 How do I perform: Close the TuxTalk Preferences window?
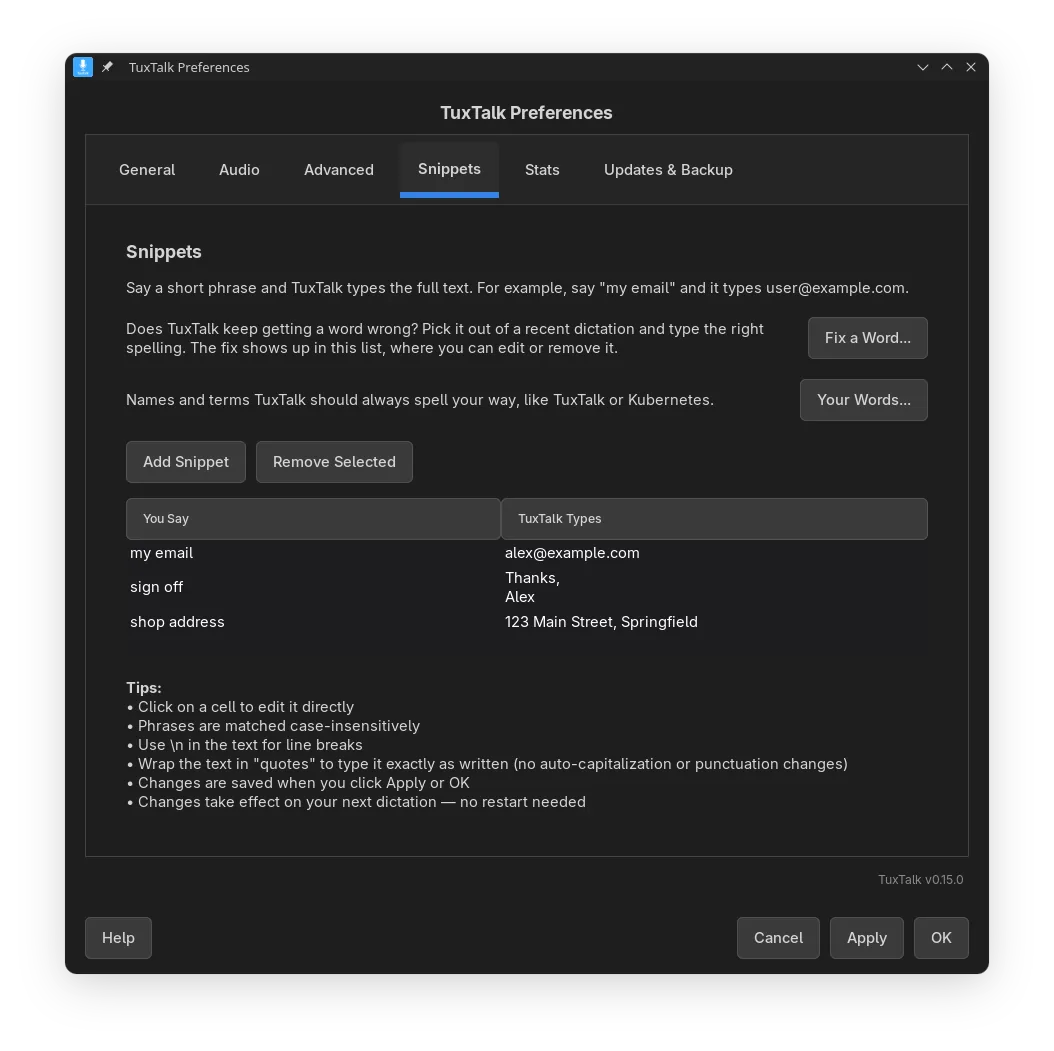pyautogui.click(x=971, y=67)
